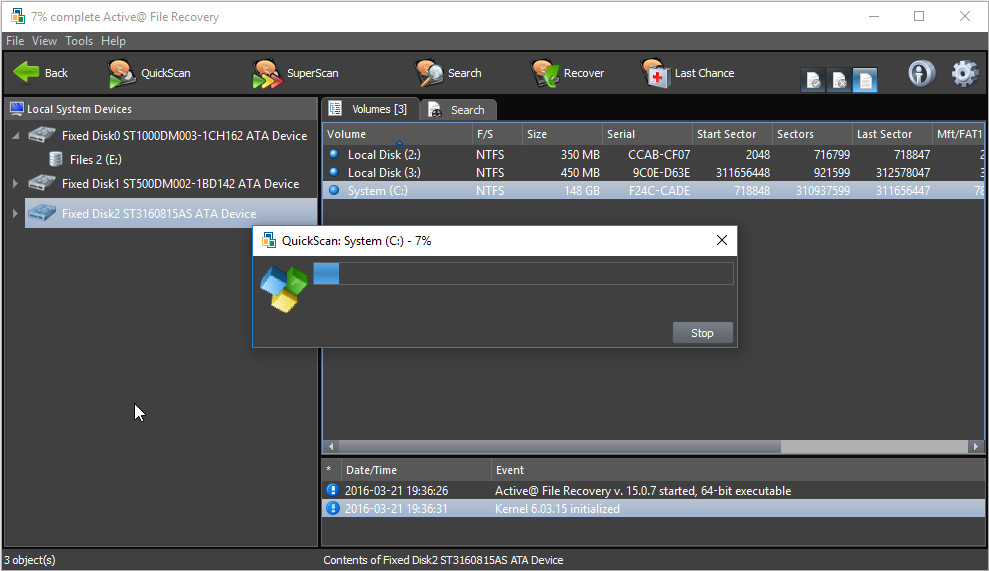The width and height of the screenshot is (989, 571).
Task: Click the blue dot beside System (C:)
Action: (x=334, y=190)
